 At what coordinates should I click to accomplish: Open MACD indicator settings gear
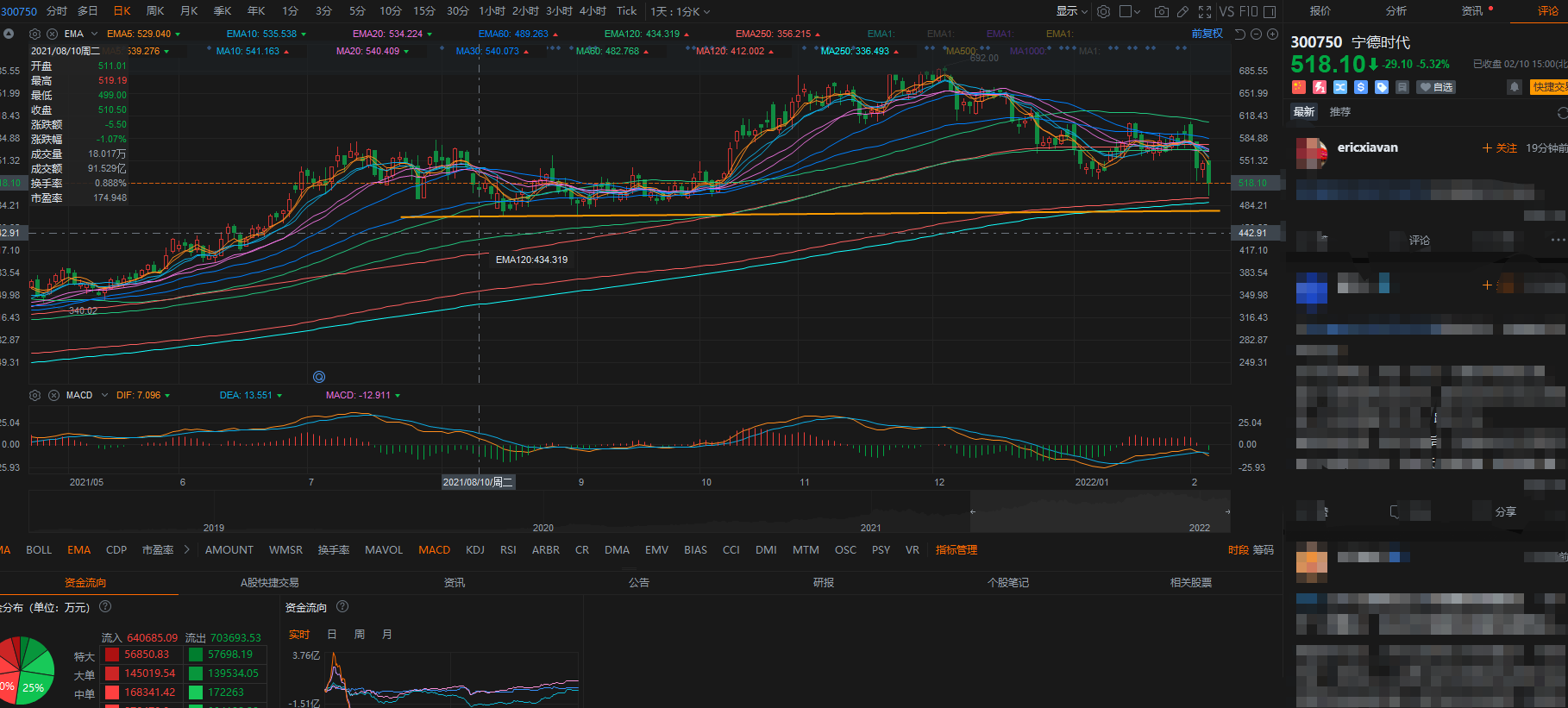[35, 395]
